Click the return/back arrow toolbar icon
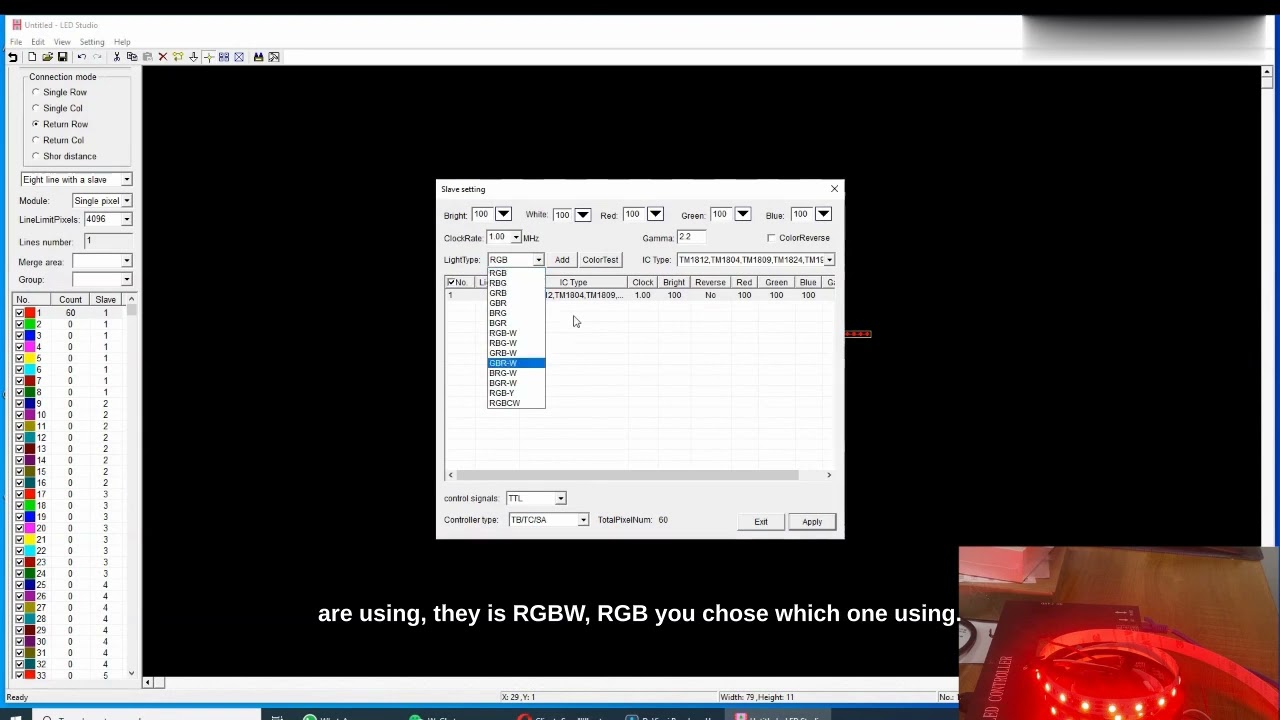This screenshot has height=720, width=1280. pos(13,57)
